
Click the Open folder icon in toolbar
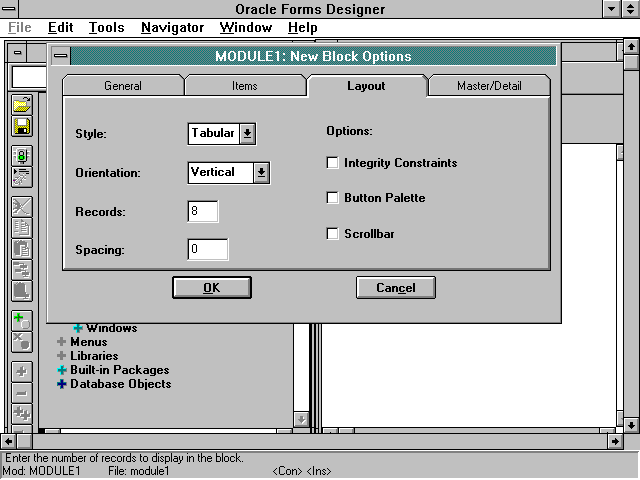click(x=21, y=105)
